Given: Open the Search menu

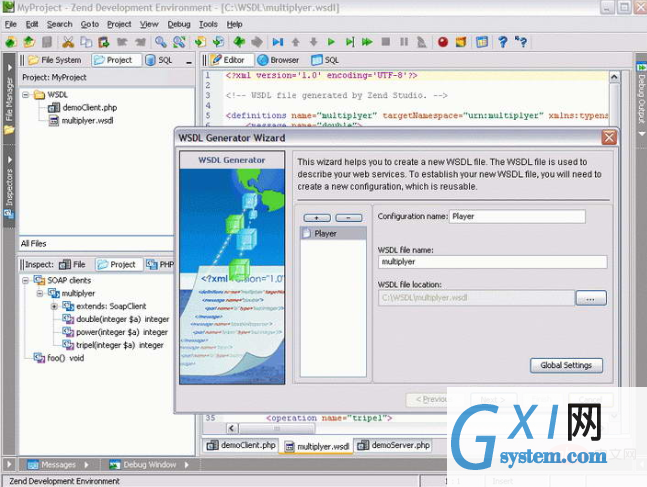Looking at the screenshot, I should tap(59, 24).
